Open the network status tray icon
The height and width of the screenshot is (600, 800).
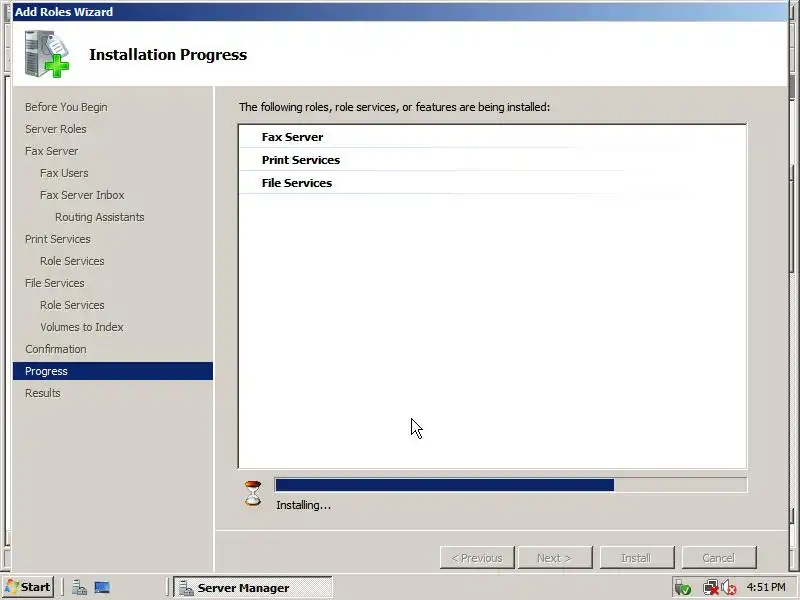pyautogui.click(x=710, y=588)
